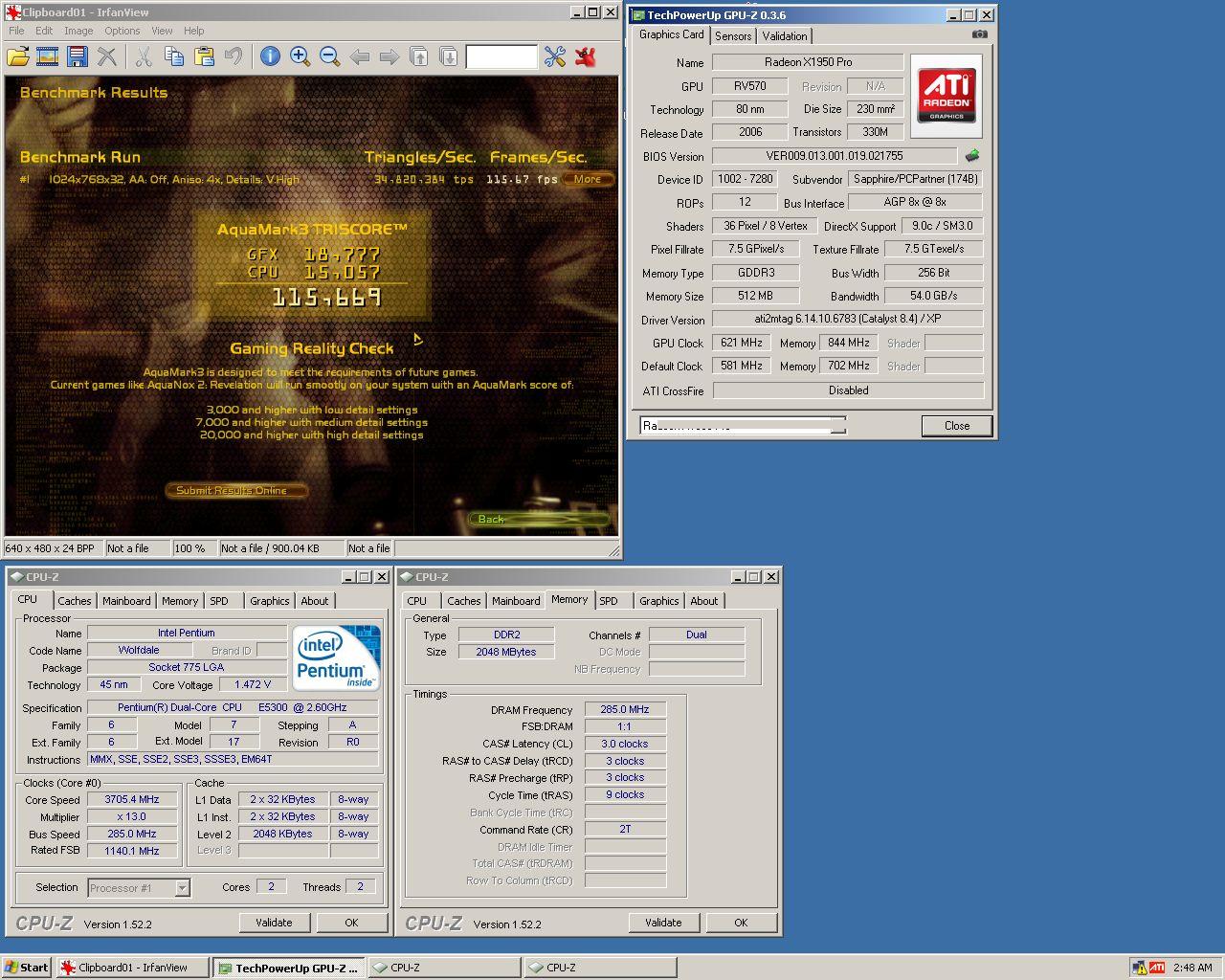Click the Back button in the AquaMark image
This screenshot has height=980, width=1225.
pyautogui.click(x=539, y=519)
